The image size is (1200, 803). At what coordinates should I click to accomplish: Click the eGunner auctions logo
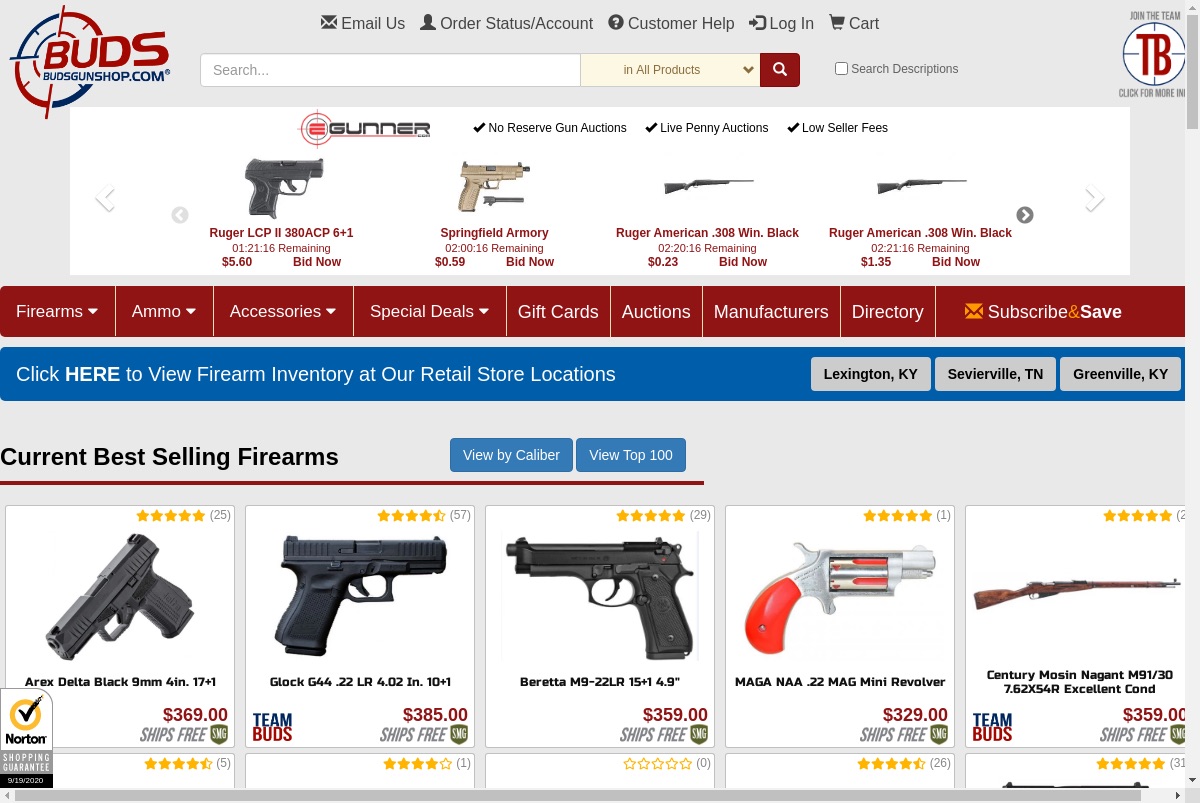pos(365,128)
